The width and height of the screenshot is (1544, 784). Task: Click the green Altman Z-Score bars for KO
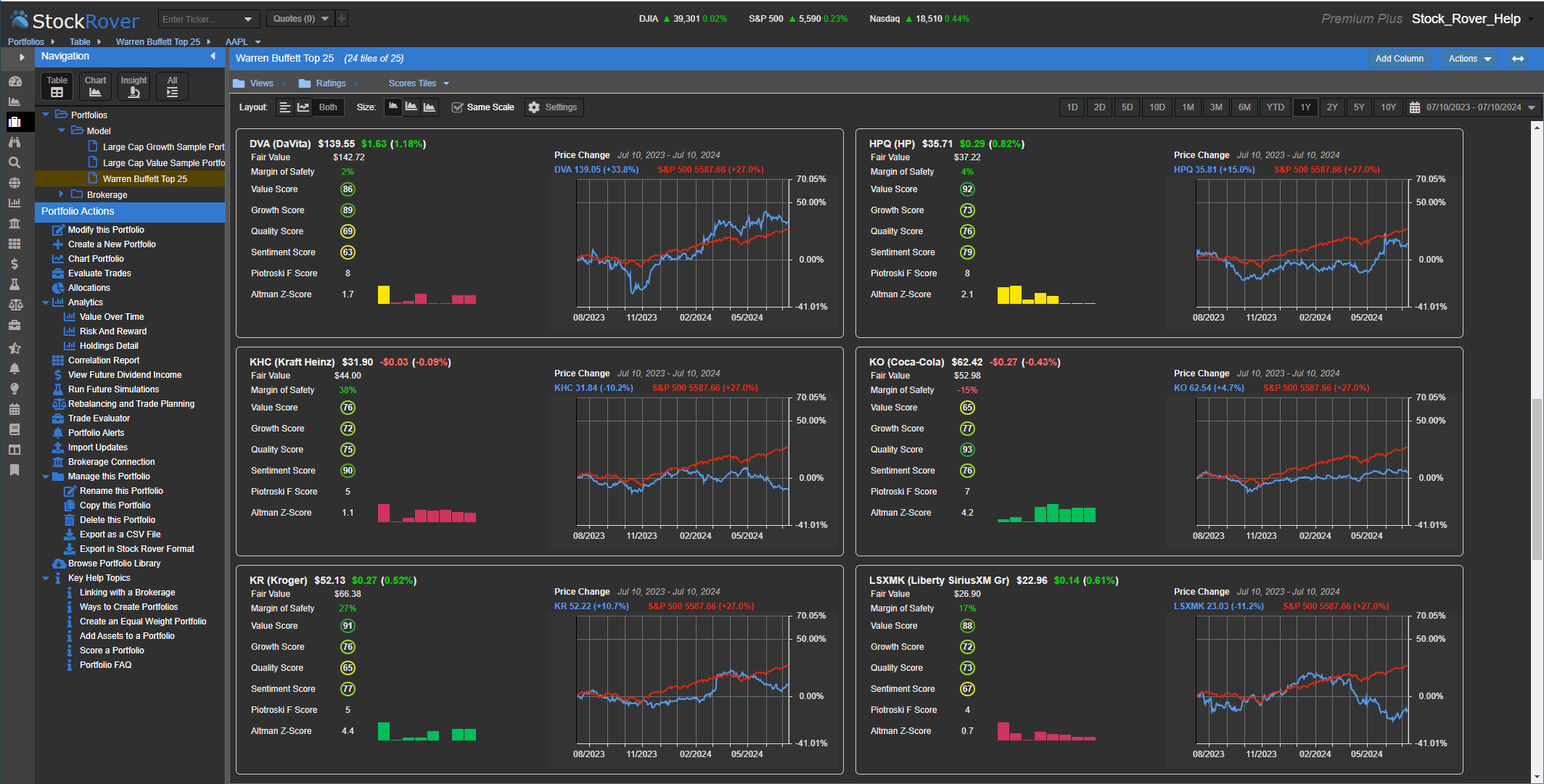pos(1046,513)
